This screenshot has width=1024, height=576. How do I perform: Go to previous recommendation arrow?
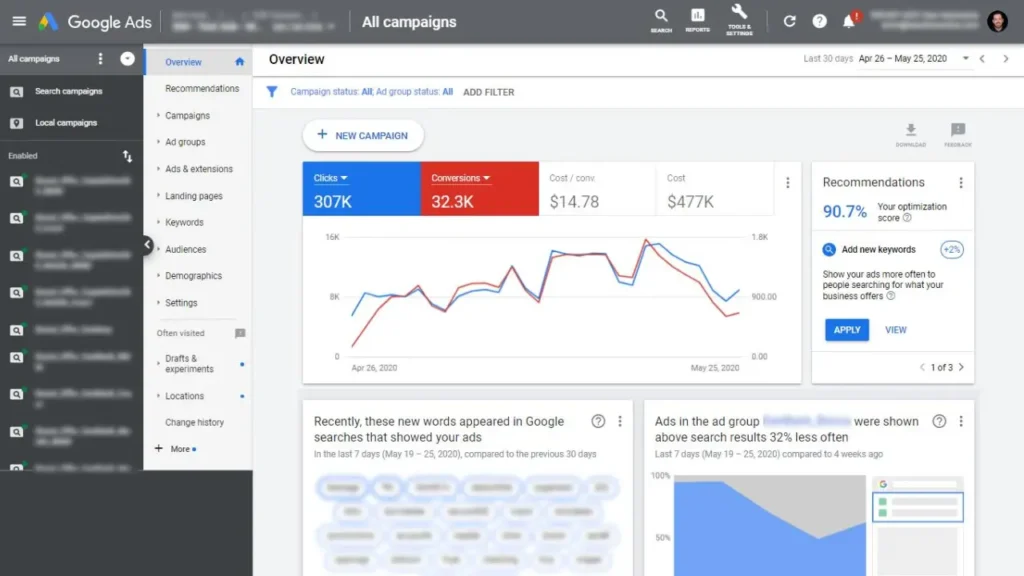[922, 368]
